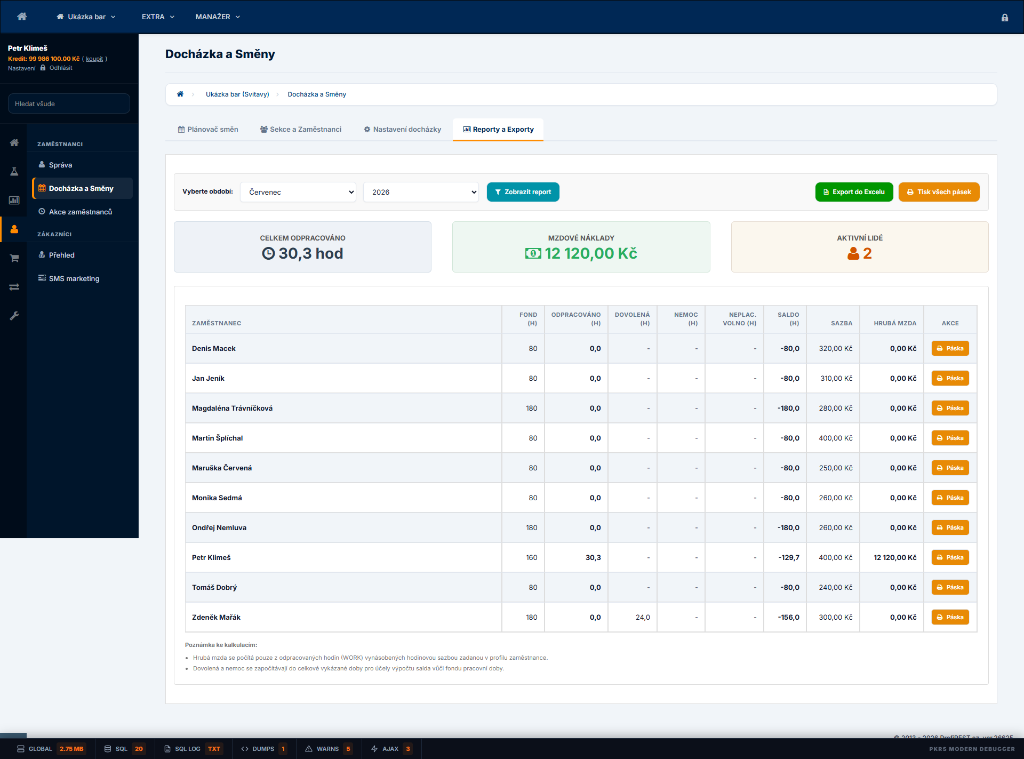Open the flask icon in left rail
The width and height of the screenshot is (1024, 759).
point(14,171)
